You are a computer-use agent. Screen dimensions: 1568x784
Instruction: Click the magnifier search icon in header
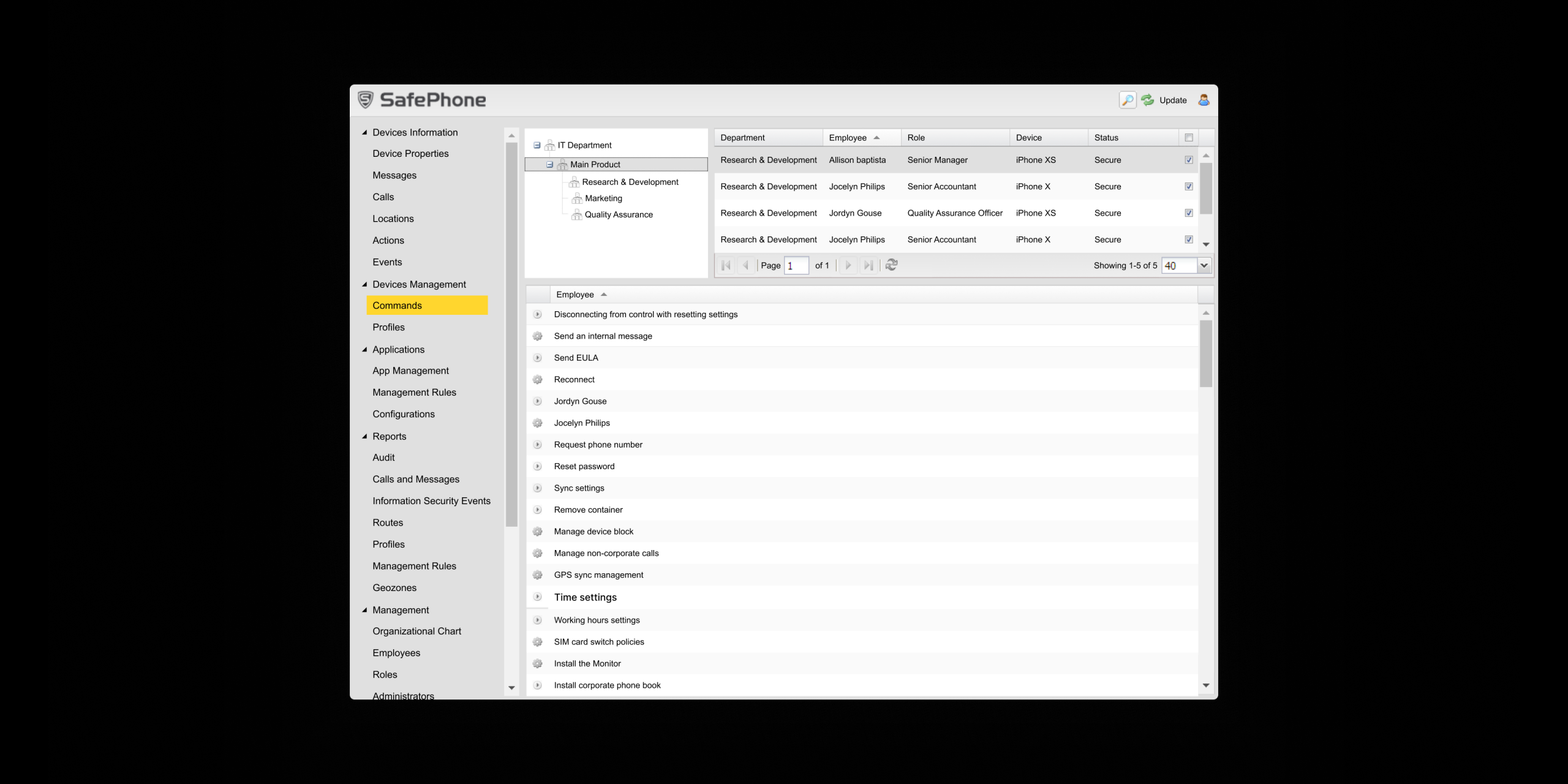tap(1127, 100)
